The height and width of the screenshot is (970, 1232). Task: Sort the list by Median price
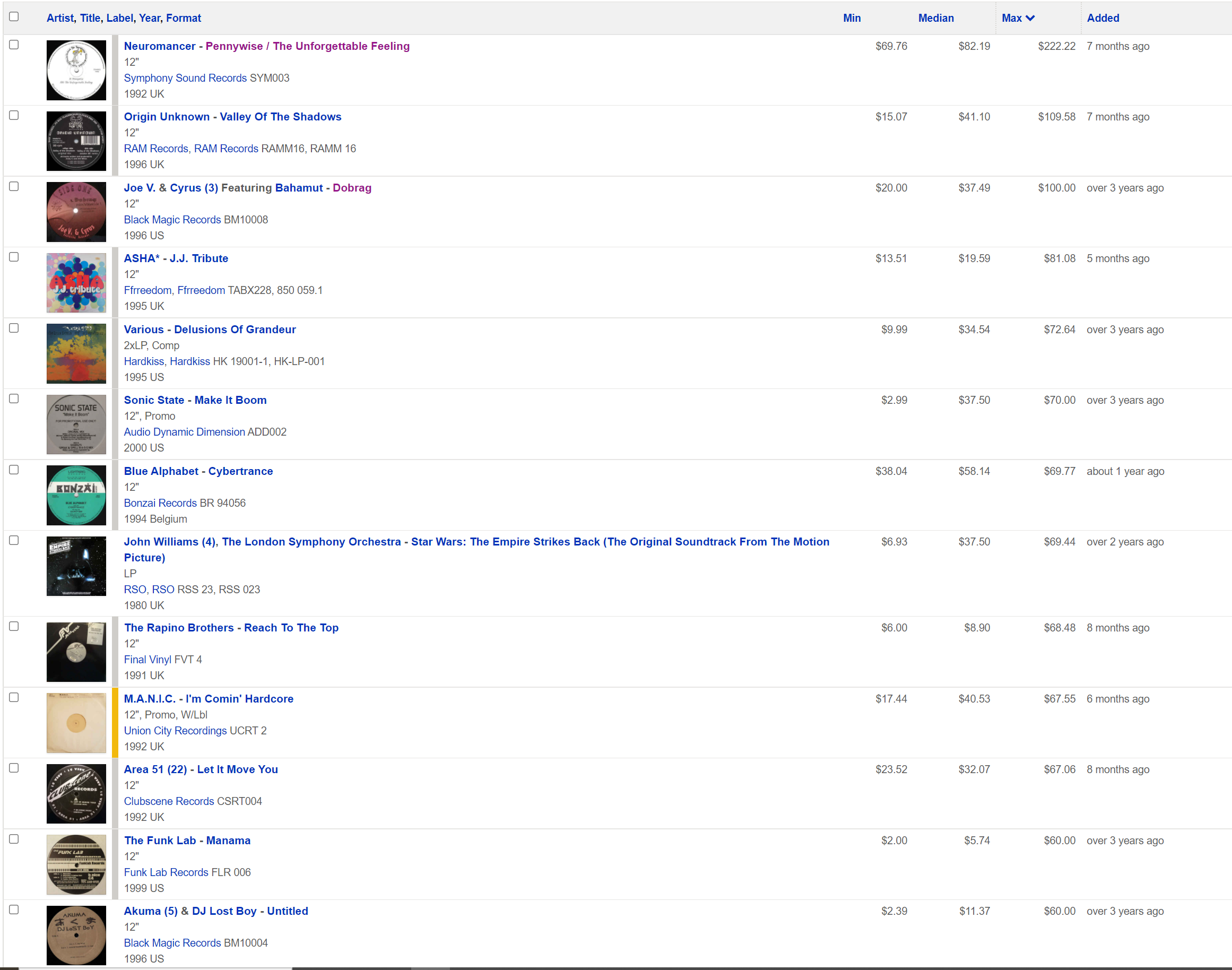point(935,18)
